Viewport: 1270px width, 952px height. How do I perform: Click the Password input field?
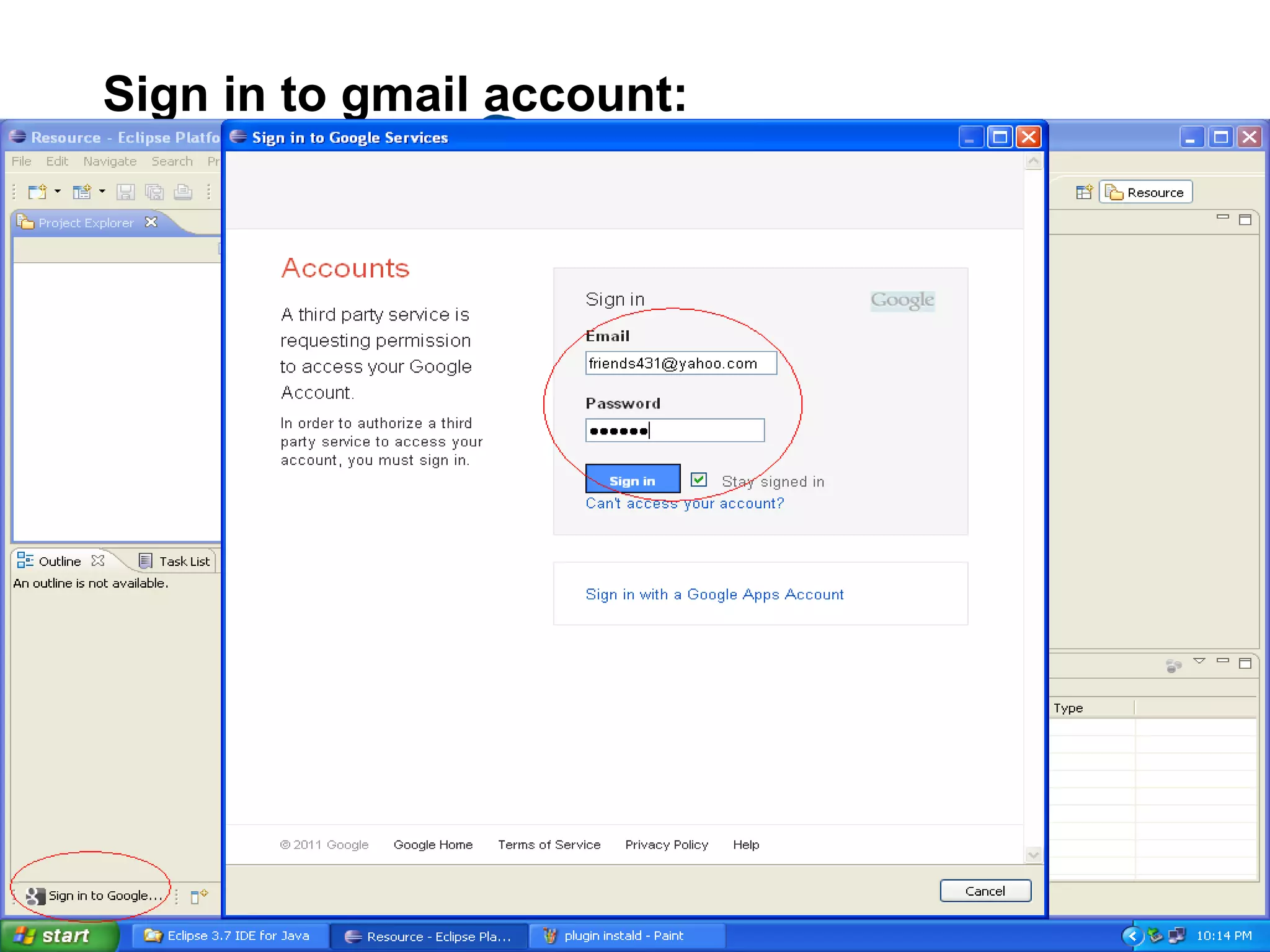(675, 430)
